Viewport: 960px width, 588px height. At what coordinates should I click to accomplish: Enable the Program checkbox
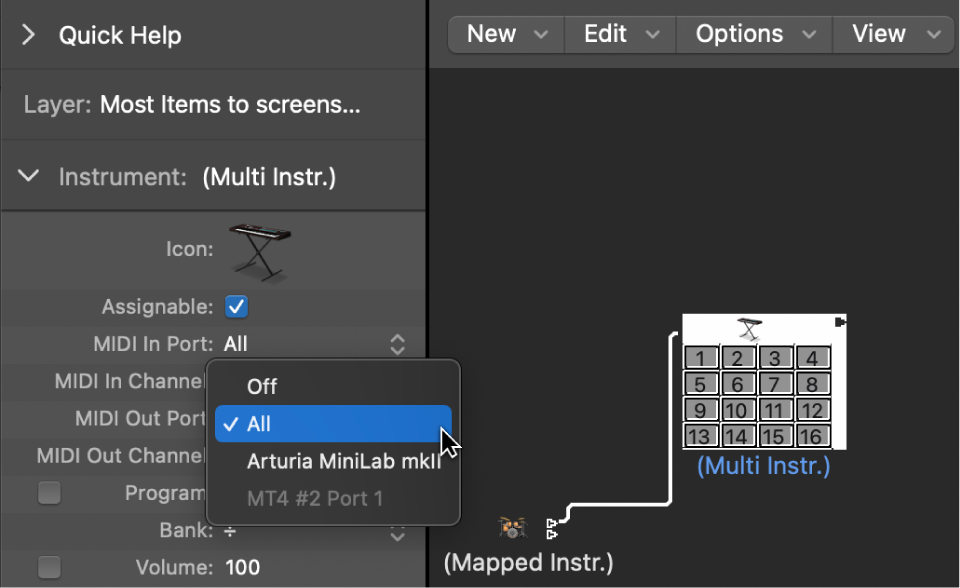(49, 492)
